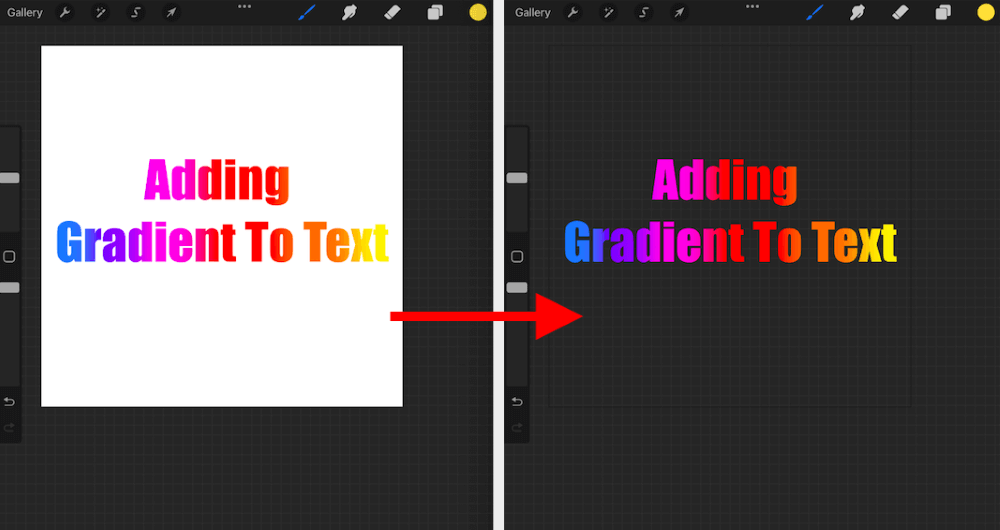Open Layers panel in right screenshot

pos(943,12)
